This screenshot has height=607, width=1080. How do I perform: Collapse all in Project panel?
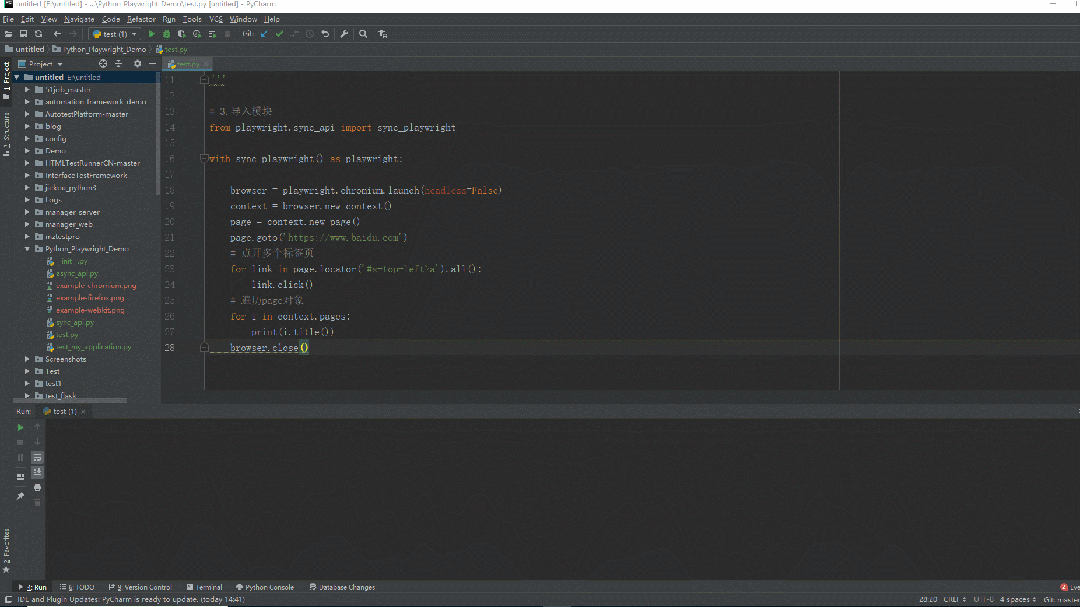(118, 63)
